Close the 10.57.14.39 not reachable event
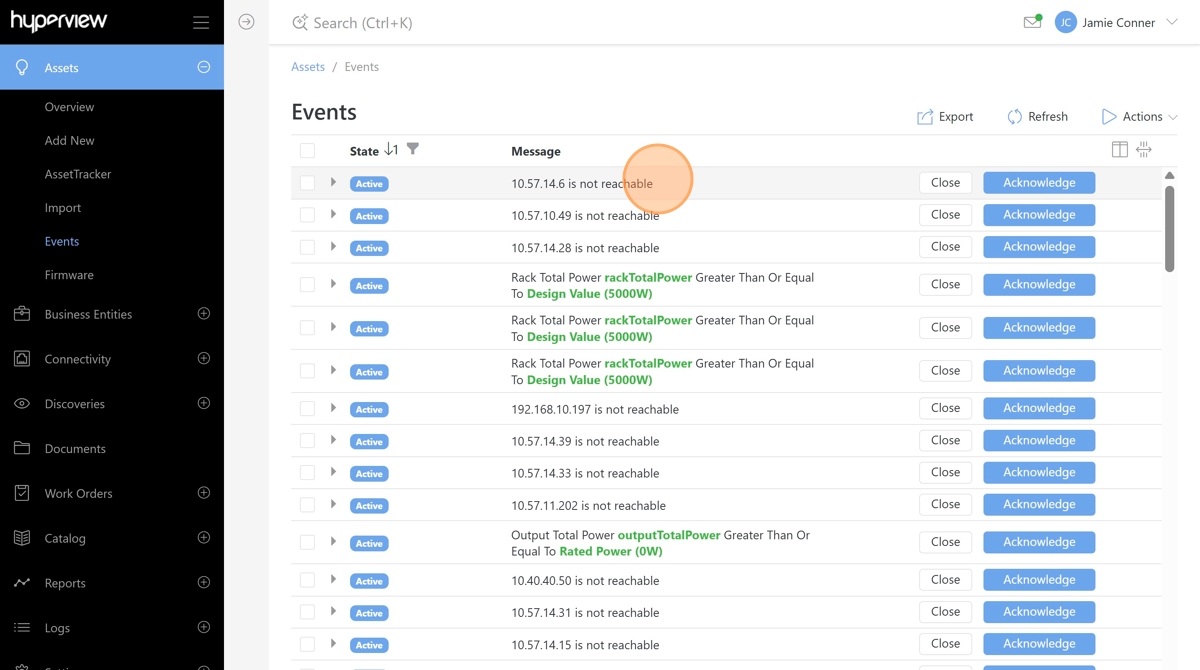The width and height of the screenshot is (1200, 670). [945, 440]
